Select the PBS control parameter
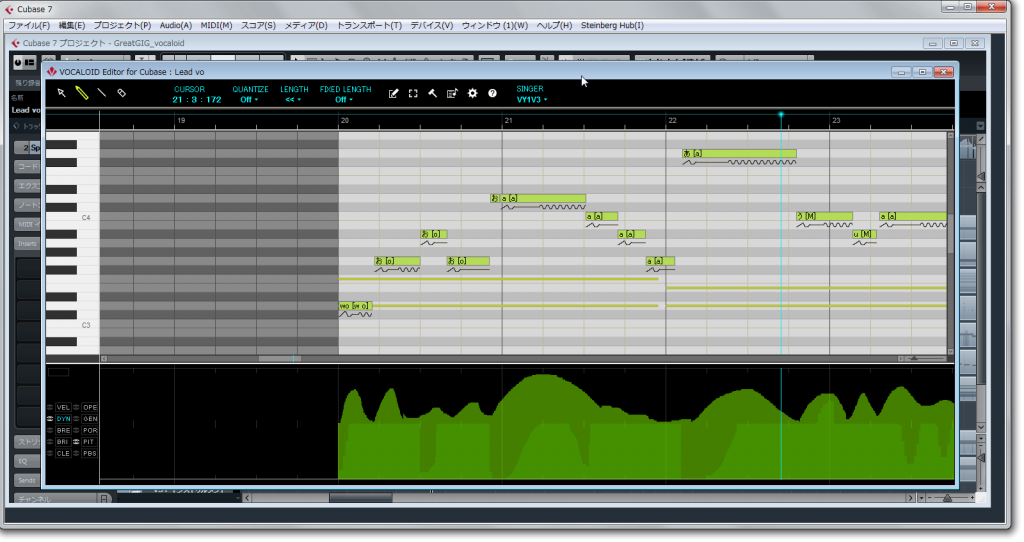 tap(89, 453)
